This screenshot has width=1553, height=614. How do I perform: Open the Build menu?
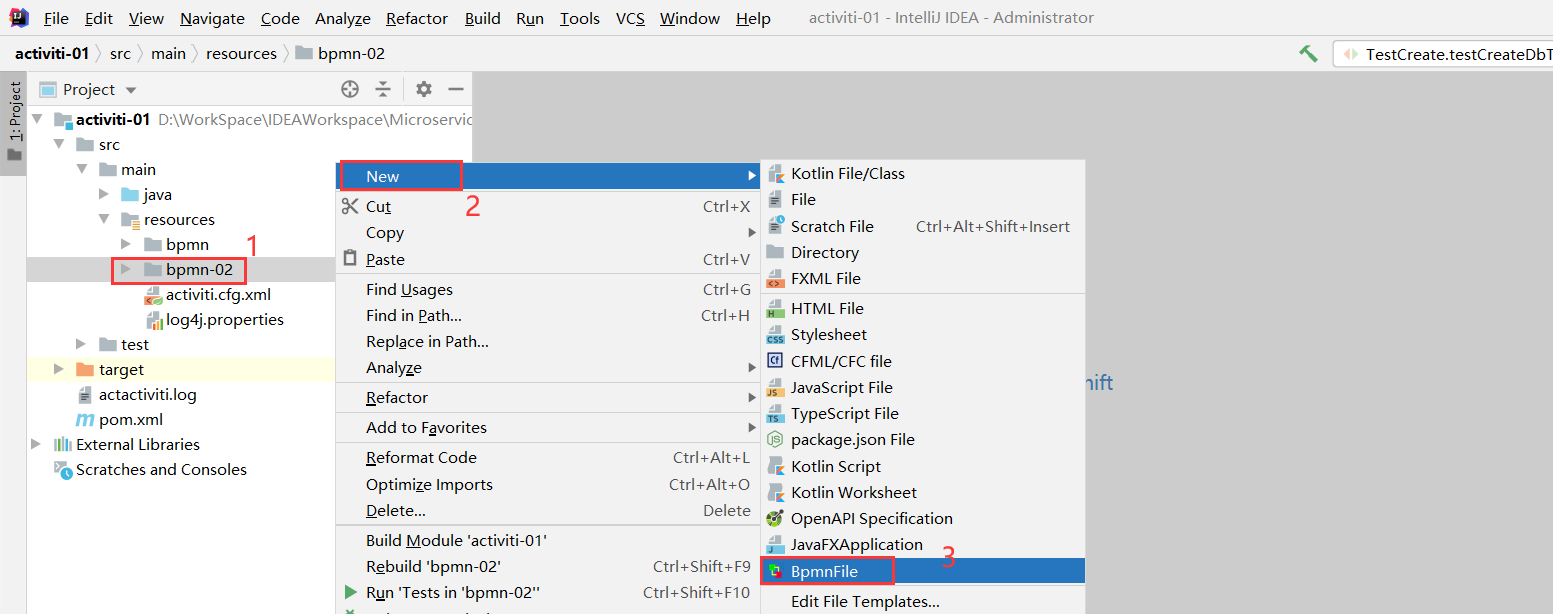pyautogui.click(x=482, y=18)
